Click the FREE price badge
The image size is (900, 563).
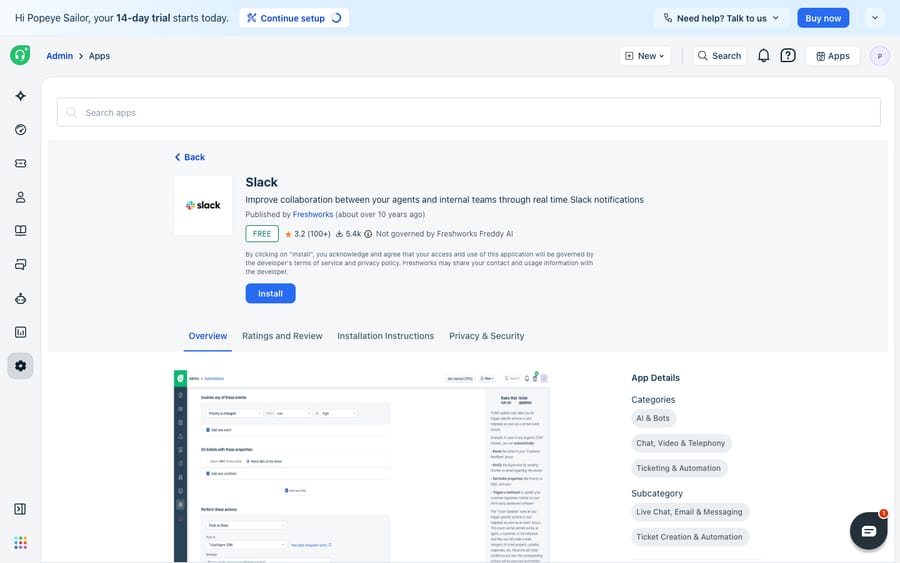(262, 234)
